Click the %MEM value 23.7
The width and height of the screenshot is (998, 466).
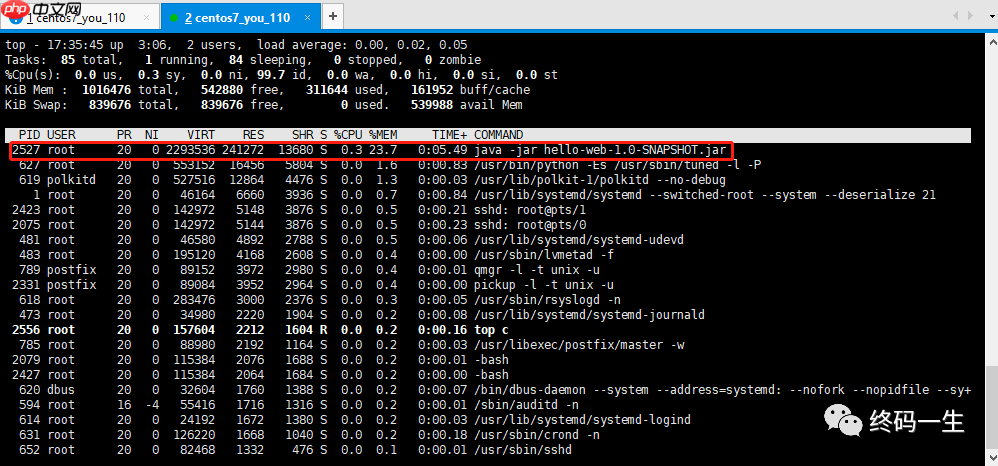tap(383, 150)
